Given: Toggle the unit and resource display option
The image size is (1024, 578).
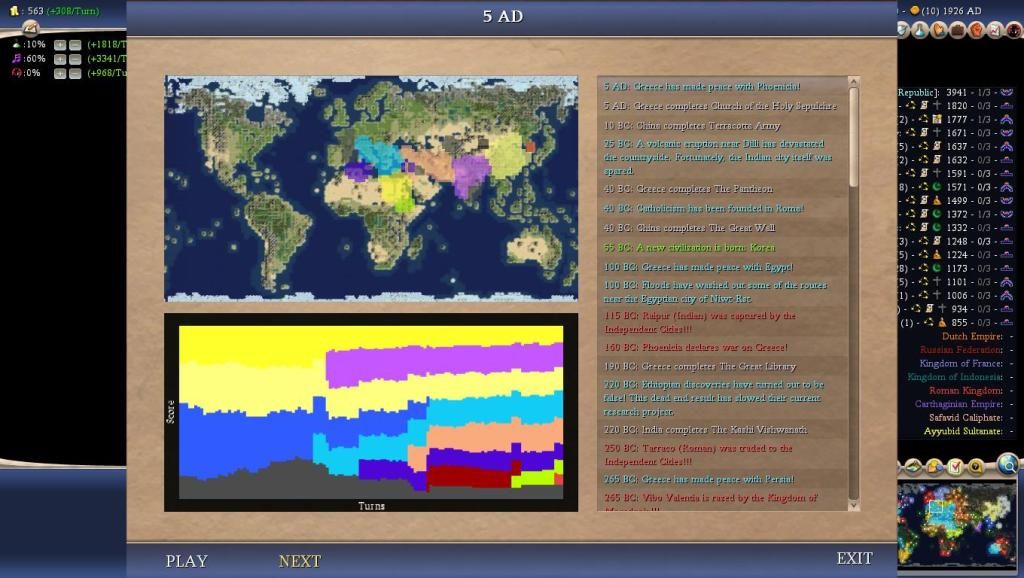Looking at the screenshot, I should [x=935, y=467].
